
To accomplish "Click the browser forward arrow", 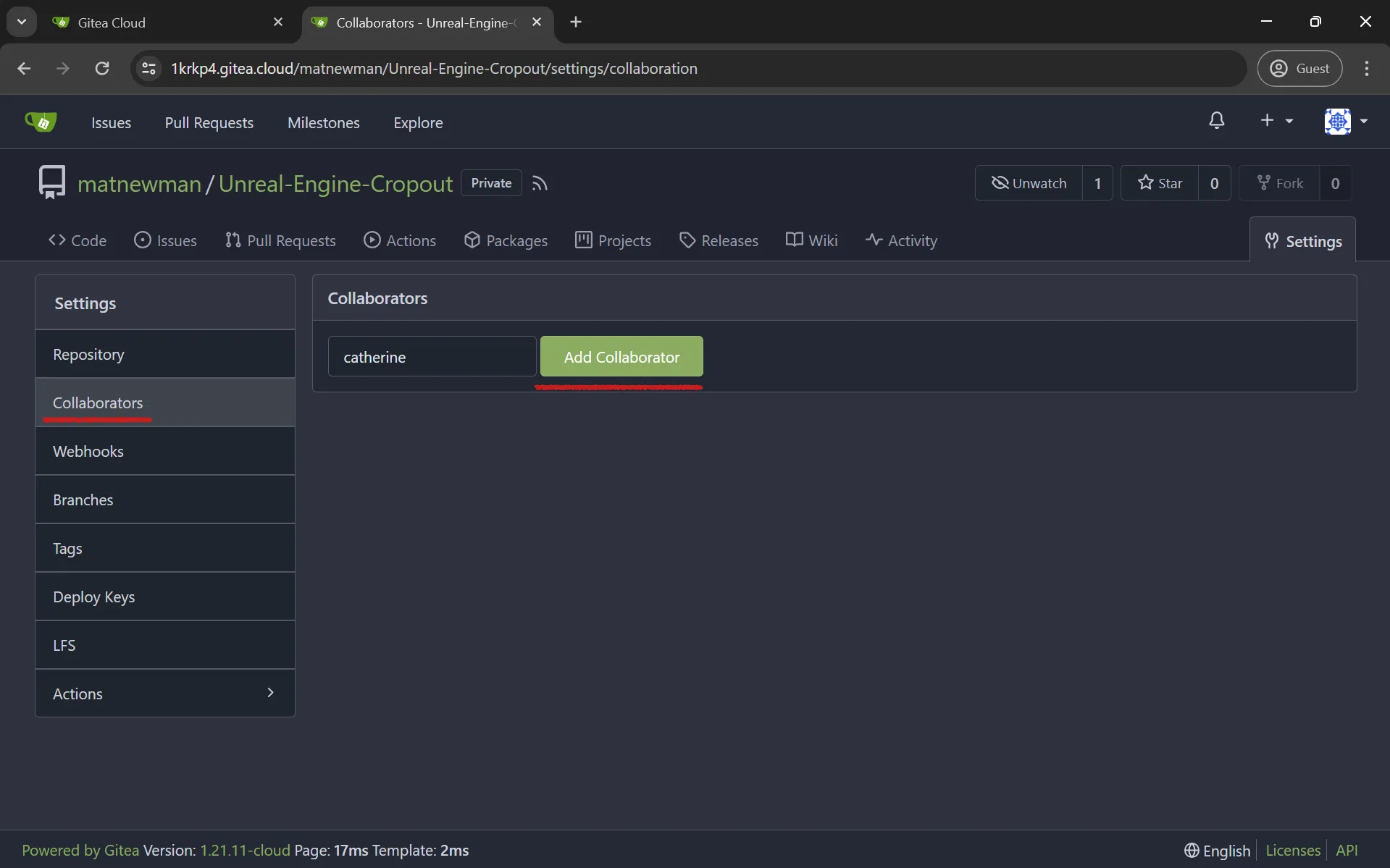I will [63, 68].
